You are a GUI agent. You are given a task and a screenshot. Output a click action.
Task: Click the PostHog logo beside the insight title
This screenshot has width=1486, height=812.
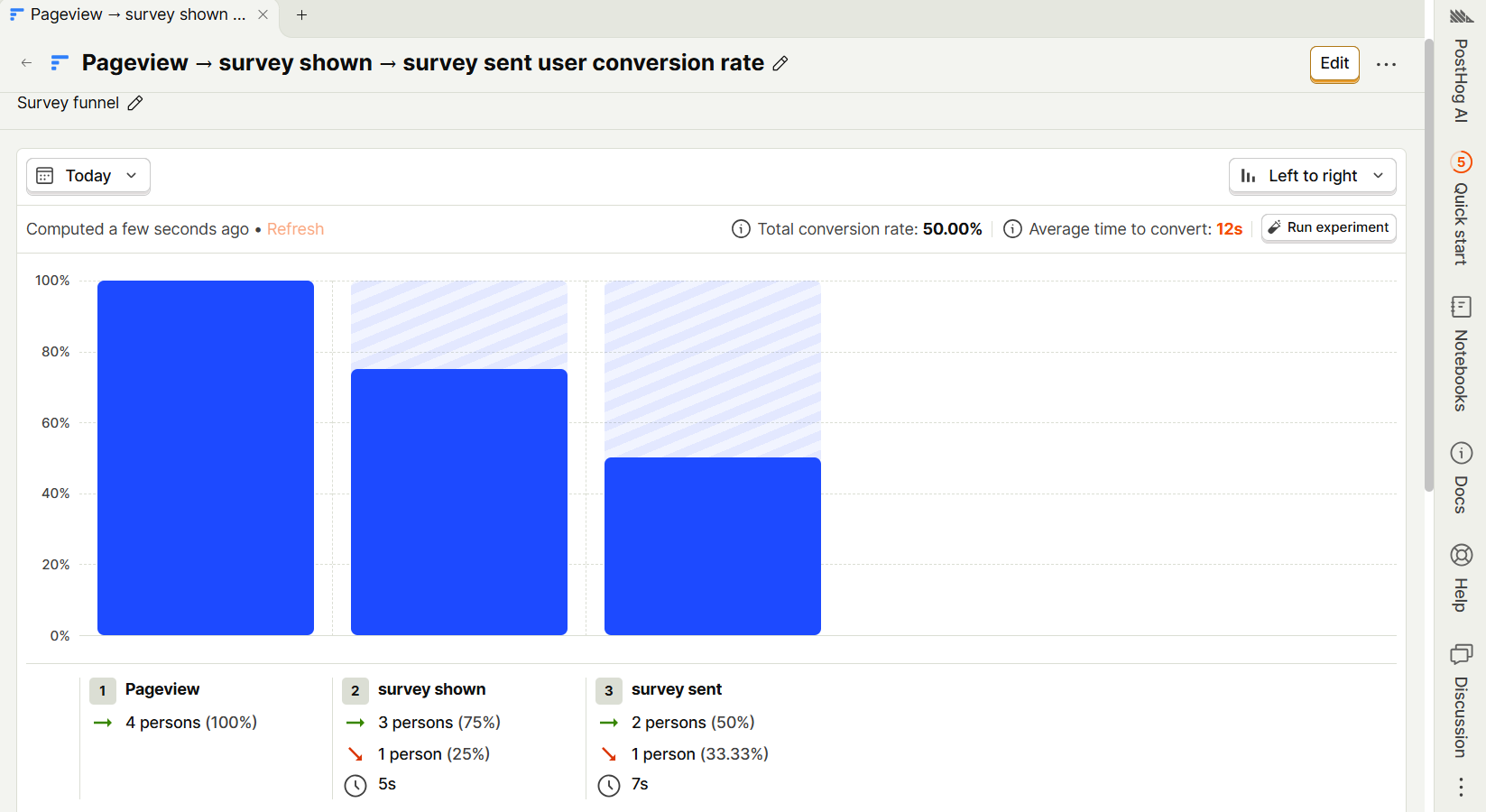point(59,63)
